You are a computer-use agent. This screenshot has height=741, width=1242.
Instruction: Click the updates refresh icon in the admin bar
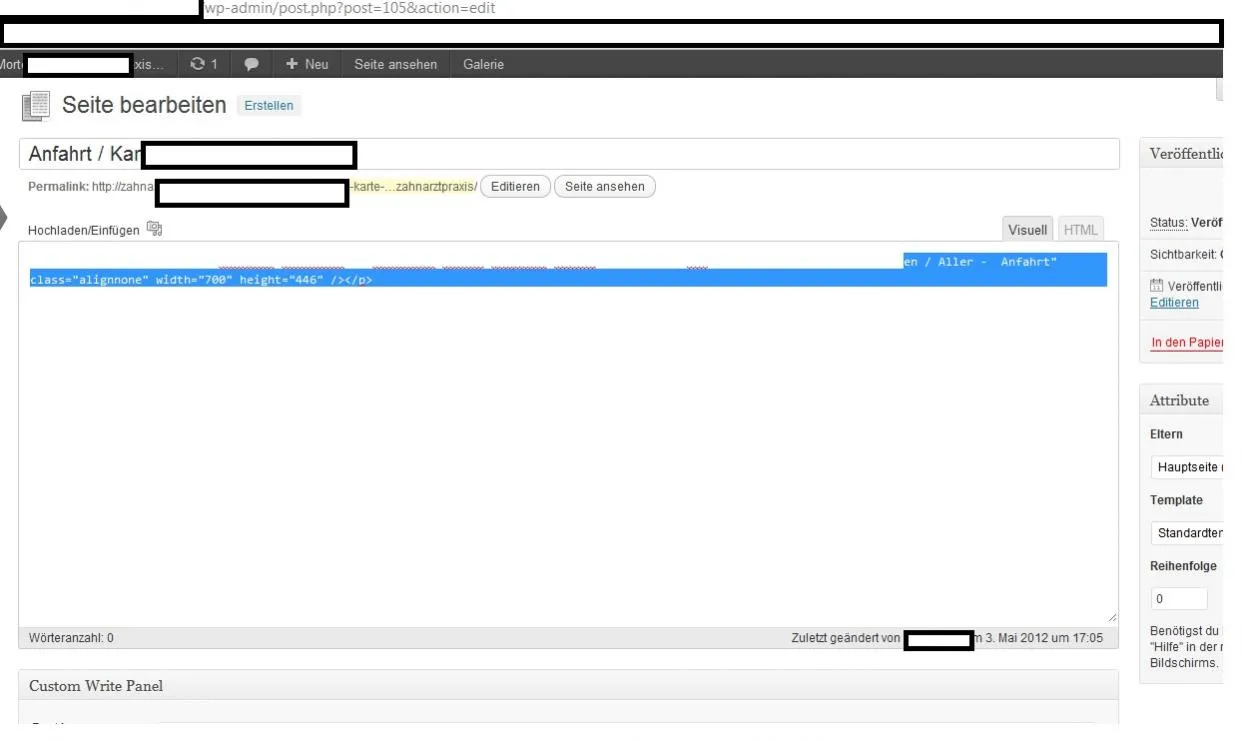pos(198,64)
